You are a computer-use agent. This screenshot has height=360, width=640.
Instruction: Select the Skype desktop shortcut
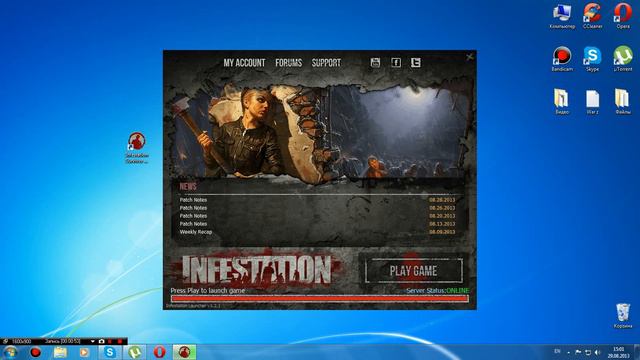[592, 59]
